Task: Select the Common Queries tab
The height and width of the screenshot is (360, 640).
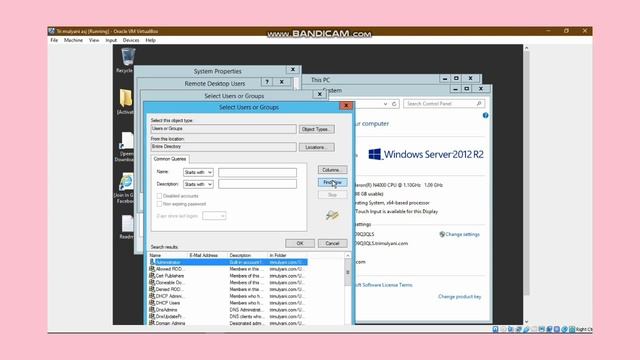Action: (170, 159)
